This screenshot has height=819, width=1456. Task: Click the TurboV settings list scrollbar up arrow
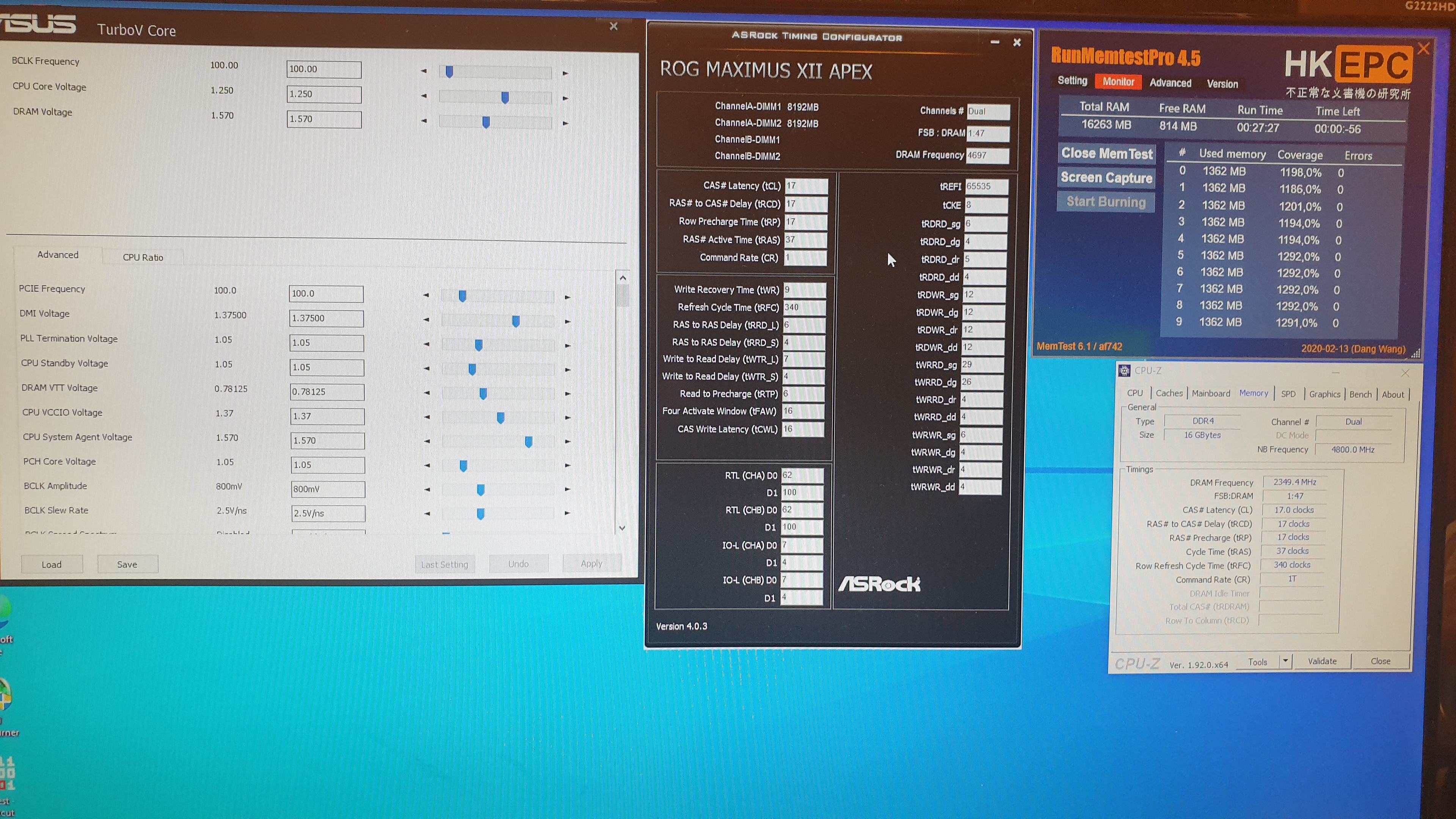(622, 278)
